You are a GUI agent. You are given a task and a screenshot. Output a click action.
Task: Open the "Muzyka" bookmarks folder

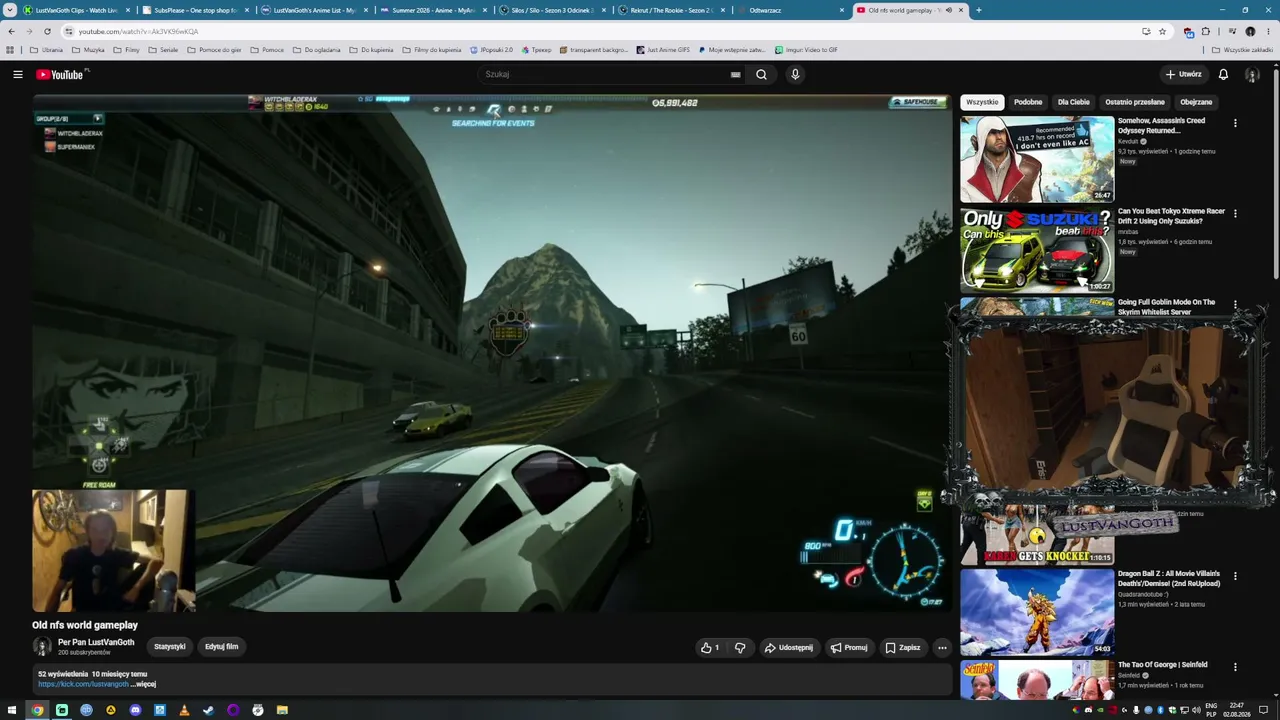point(88,49)
